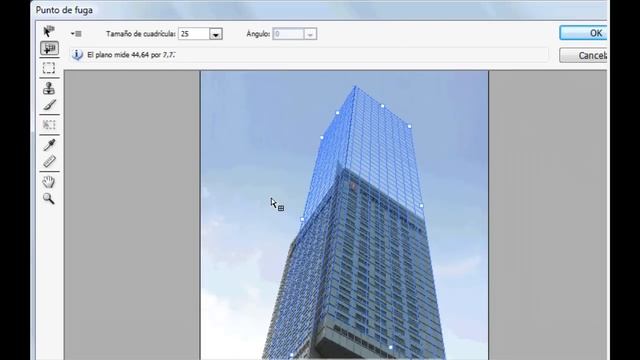This screenshot has height=360, width=640.
Task: Click the top apex handle of plane
Action: pos(355,87)
